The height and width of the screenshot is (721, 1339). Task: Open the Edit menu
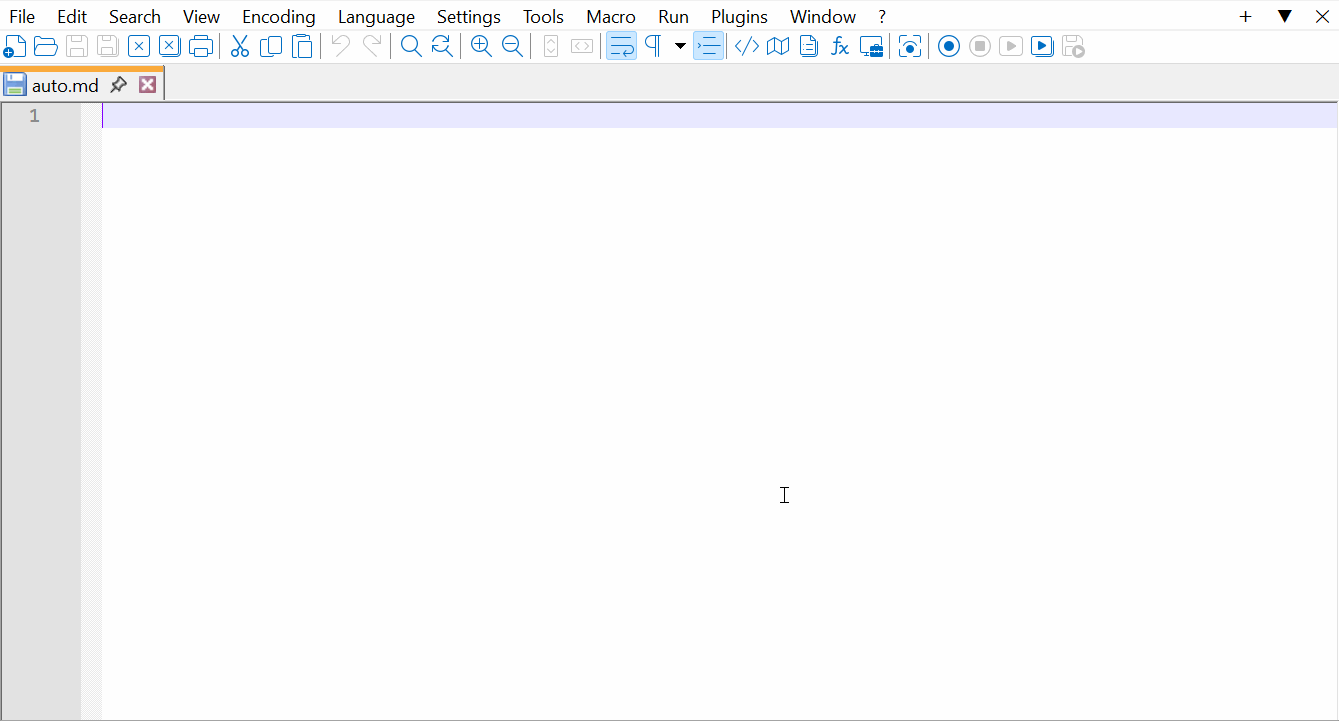[72, 16]
